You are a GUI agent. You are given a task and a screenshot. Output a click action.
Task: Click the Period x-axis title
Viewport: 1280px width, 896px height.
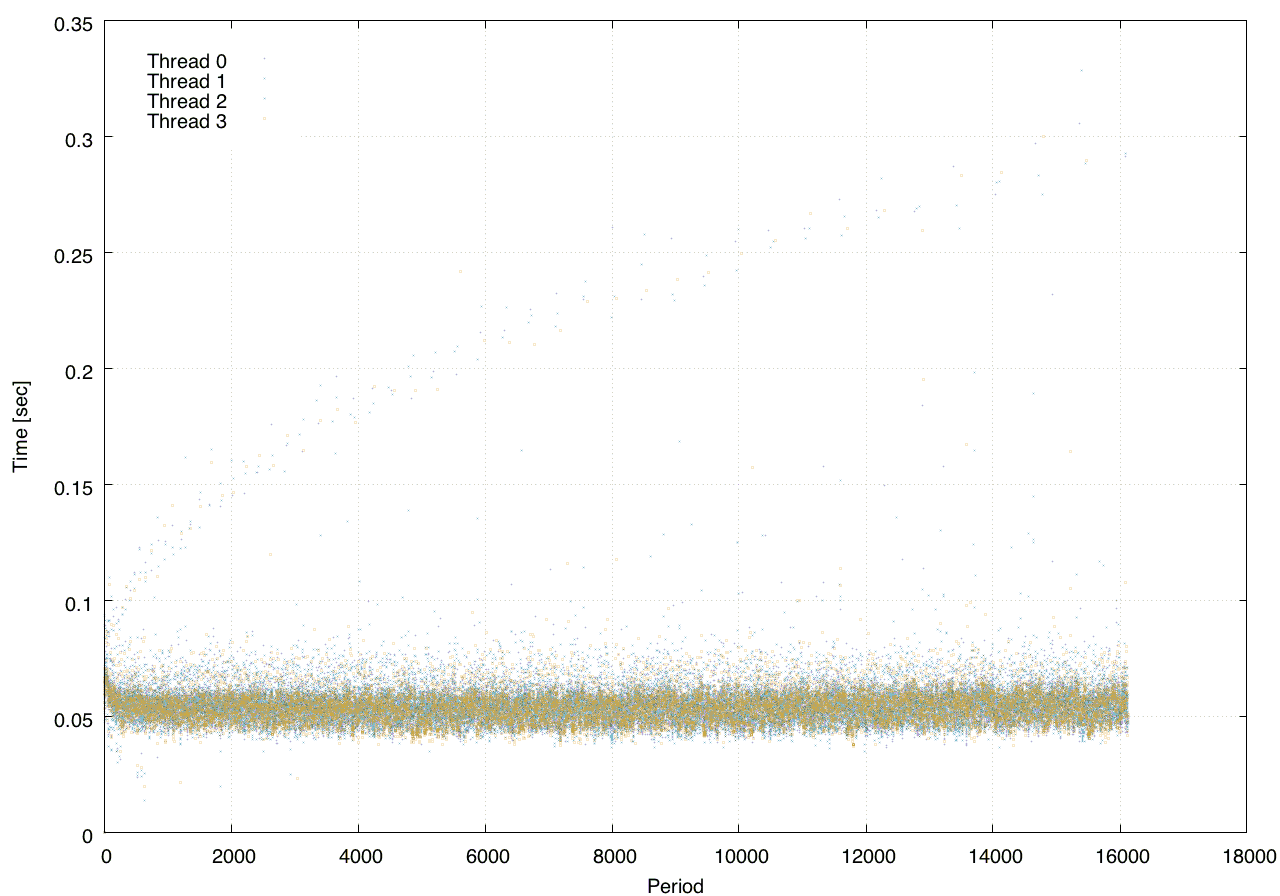(x=676, y=885)
